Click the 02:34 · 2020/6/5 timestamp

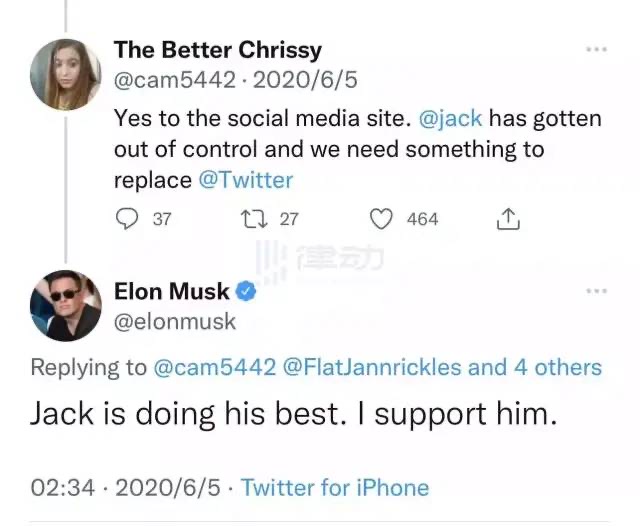click(x=125, y=487)
